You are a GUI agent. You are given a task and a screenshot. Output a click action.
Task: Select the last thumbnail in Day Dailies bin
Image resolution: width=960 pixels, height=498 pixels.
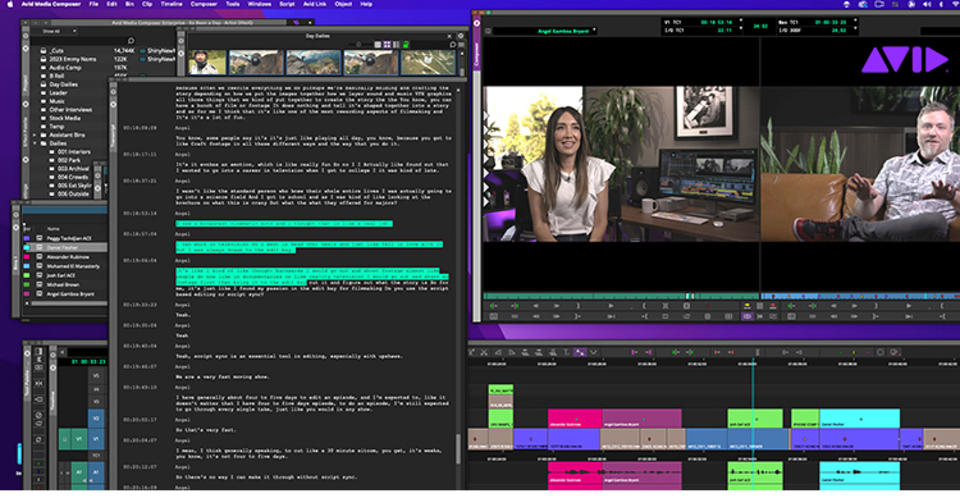[428, 62]
